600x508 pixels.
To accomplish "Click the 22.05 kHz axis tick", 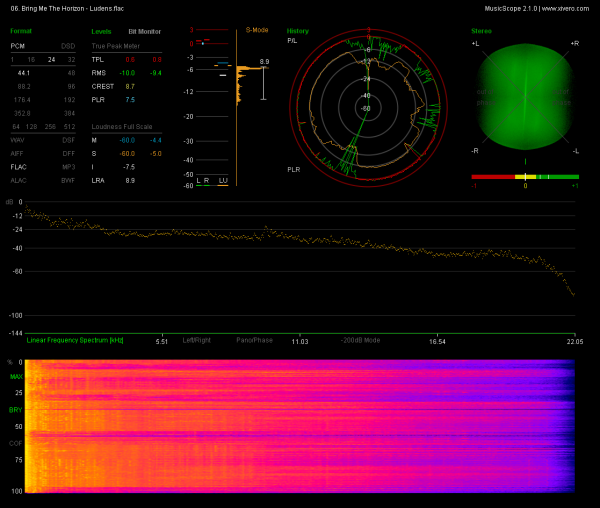I will click(575, 342).
